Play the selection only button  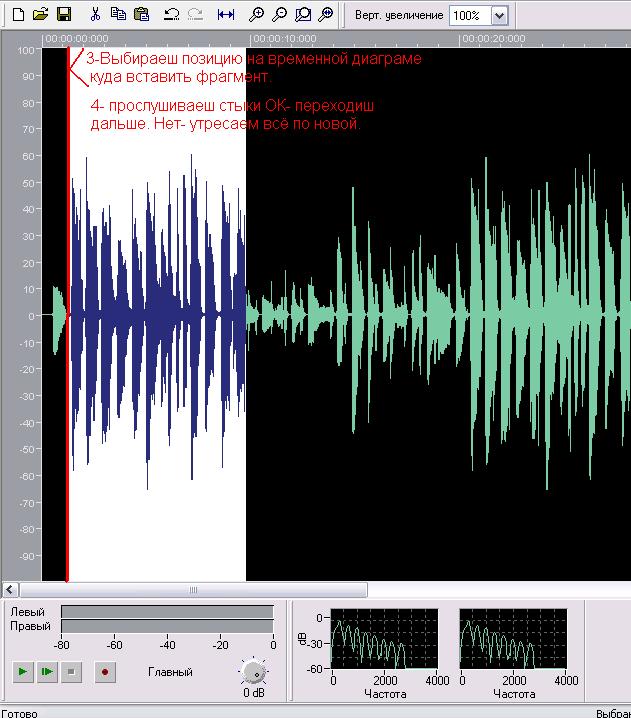pyautogui.click(x=47, y=672)
